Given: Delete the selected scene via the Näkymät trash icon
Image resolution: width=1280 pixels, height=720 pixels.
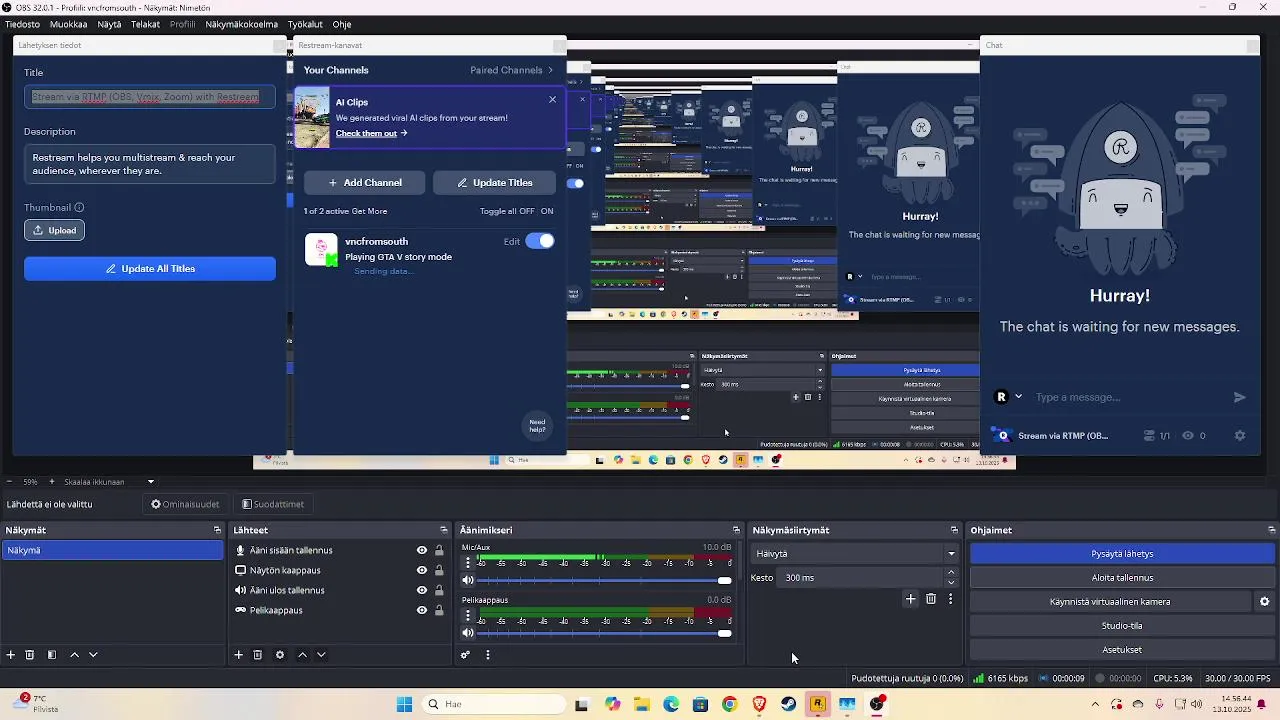Looking at the screenshot, I should 30,655.
